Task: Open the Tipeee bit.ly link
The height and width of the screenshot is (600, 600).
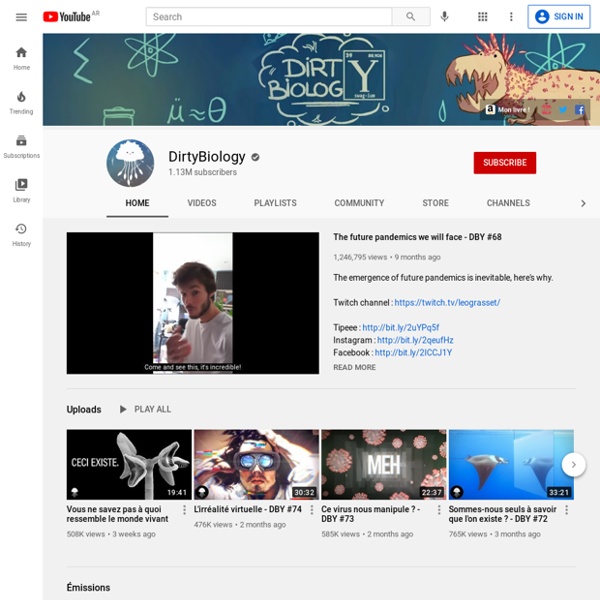Action: [x=400, y=328]
